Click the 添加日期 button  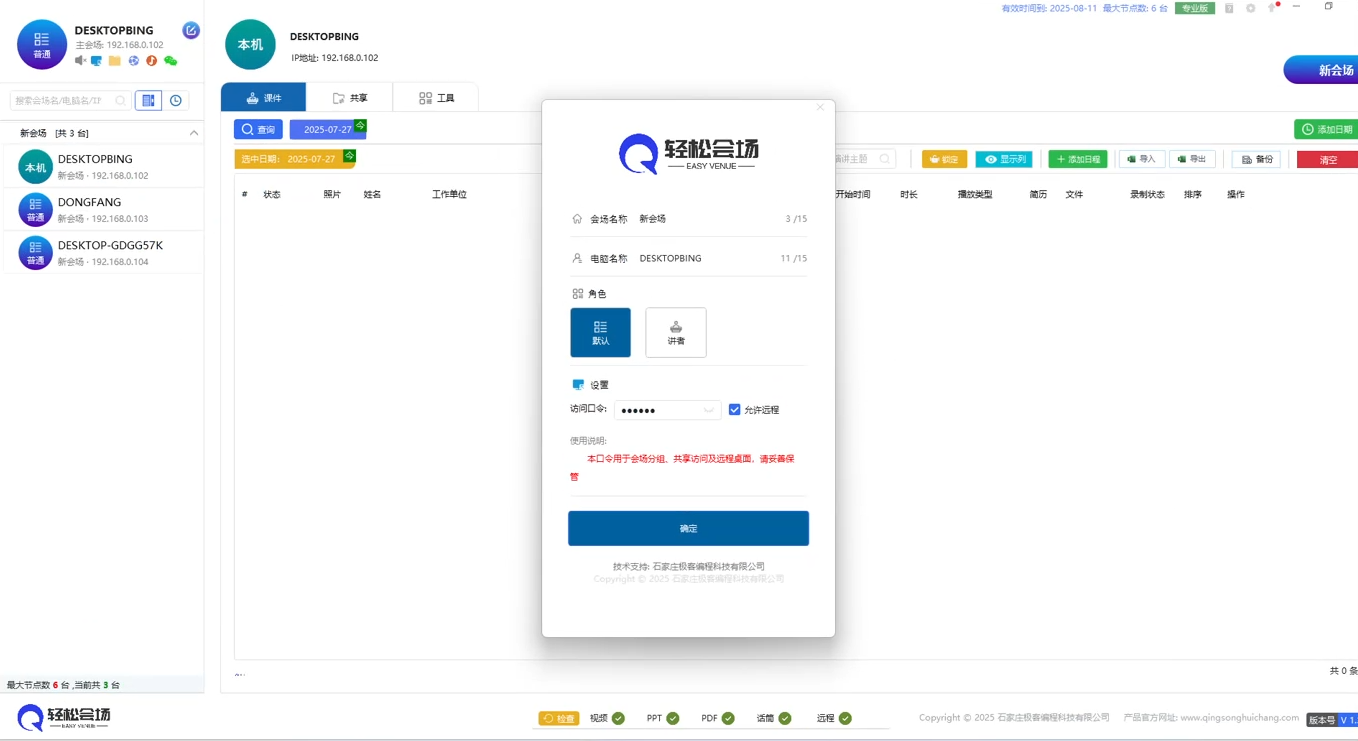(x=1326, y=129)
